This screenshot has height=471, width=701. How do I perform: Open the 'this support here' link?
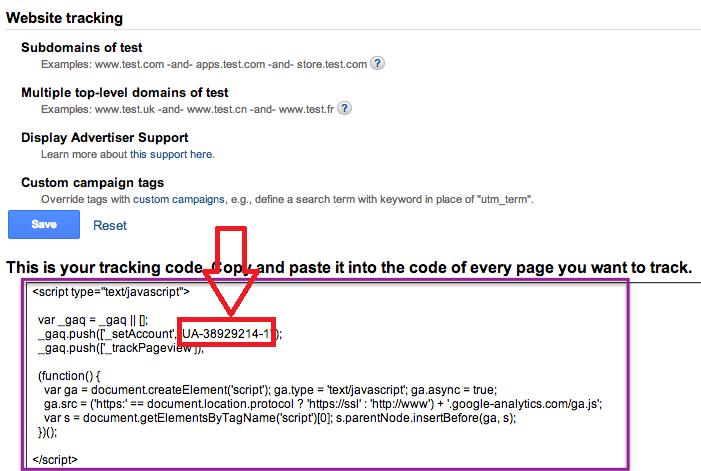tap(172, 154)
